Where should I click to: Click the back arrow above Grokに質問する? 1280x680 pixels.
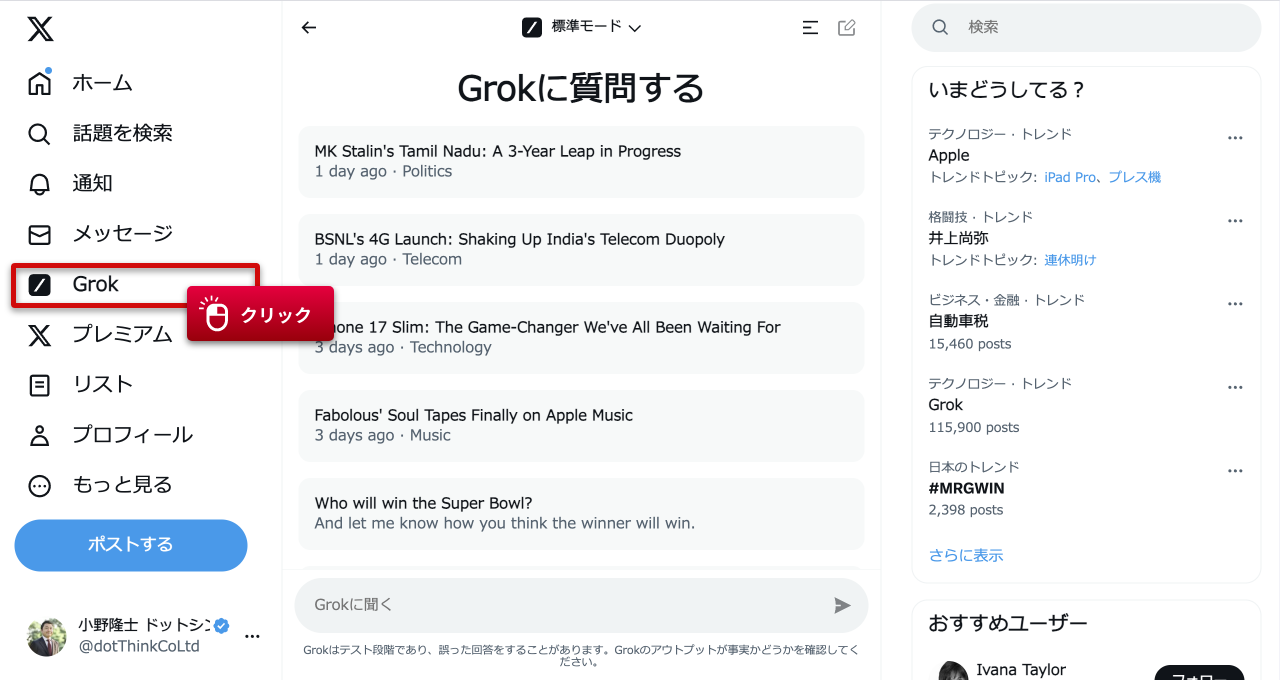pyautogui.click(x=308, y=27)
